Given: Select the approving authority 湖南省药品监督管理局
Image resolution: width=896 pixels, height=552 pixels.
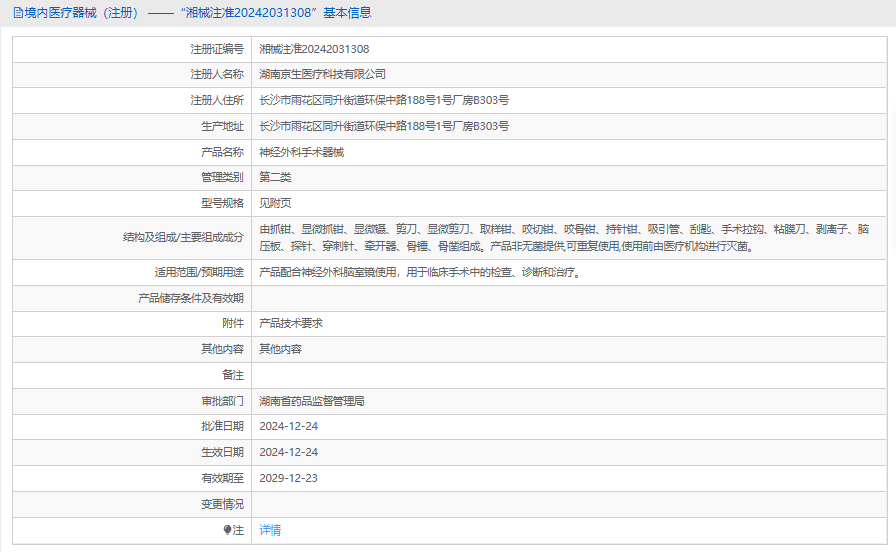Looking at the screenshot, I should coord(311,401).
